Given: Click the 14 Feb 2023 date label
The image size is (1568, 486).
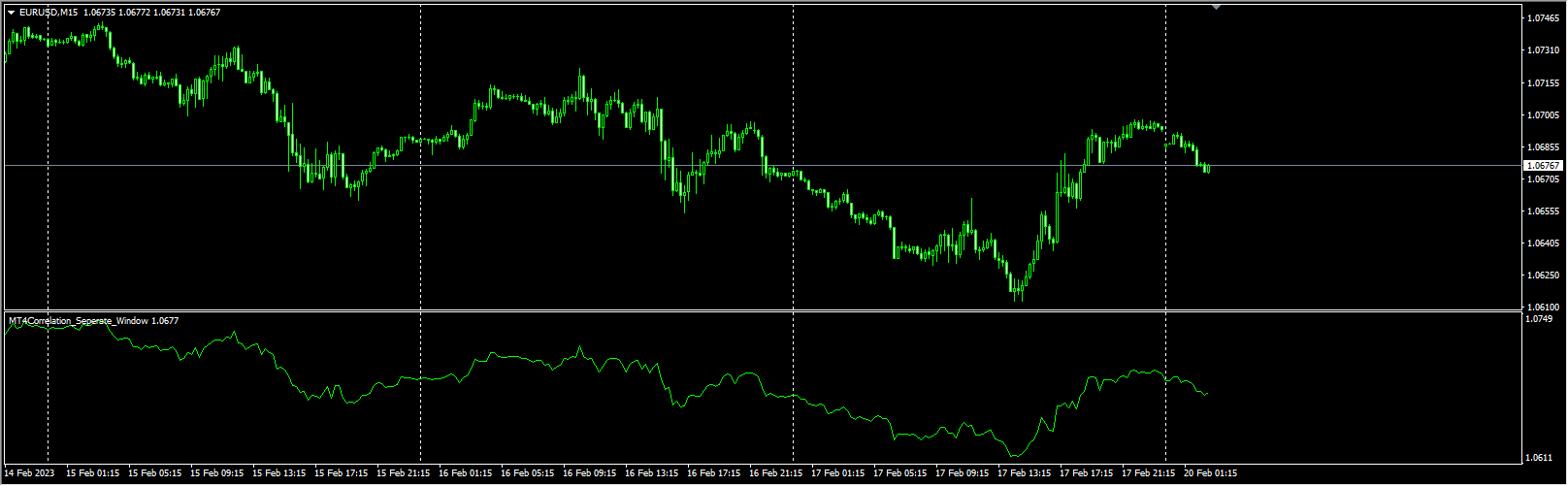Looking at the screenshot, I should (30, 474).
